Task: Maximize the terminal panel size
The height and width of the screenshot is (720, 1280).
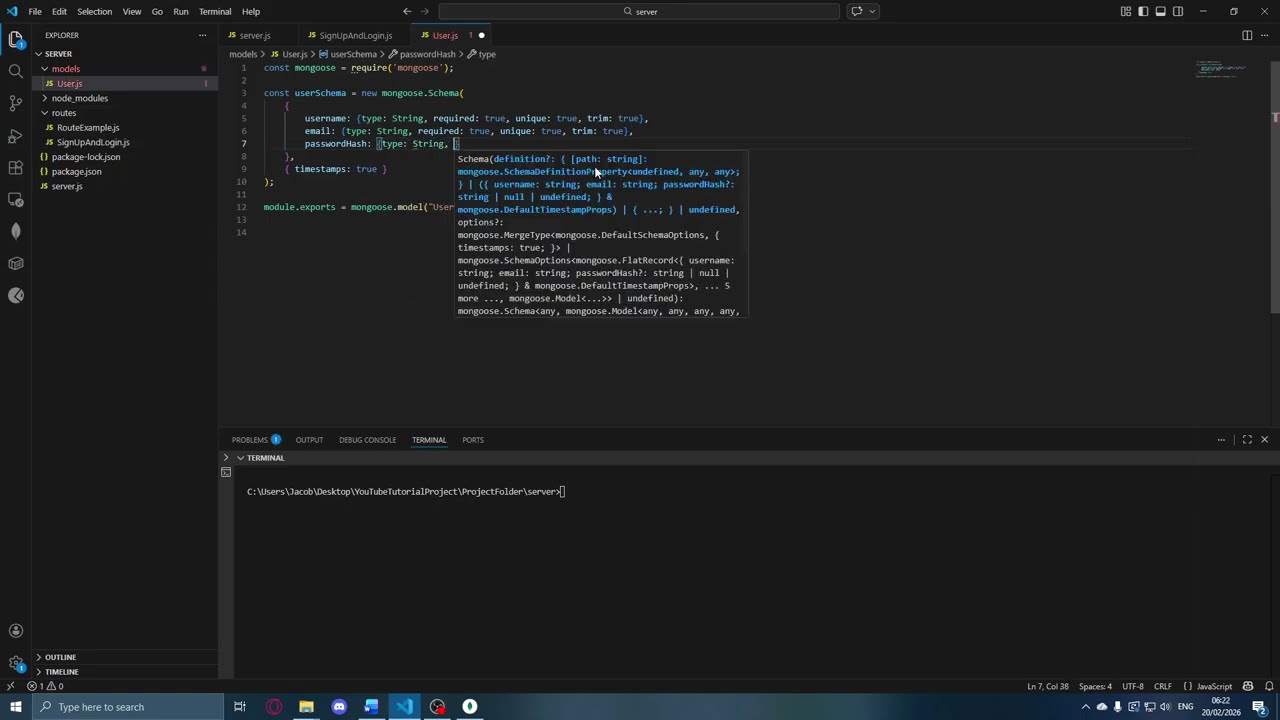Action: point(1247,440)
